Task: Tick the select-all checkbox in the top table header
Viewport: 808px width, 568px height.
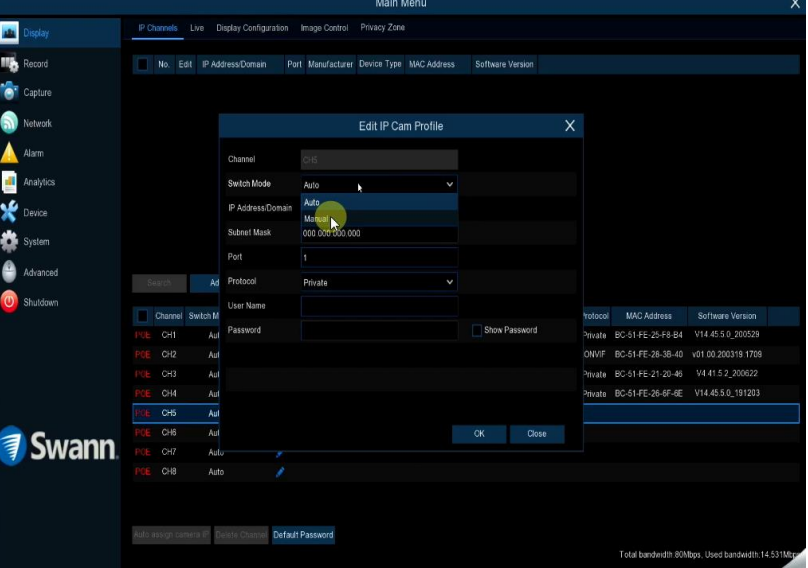Action: [142, 64]
